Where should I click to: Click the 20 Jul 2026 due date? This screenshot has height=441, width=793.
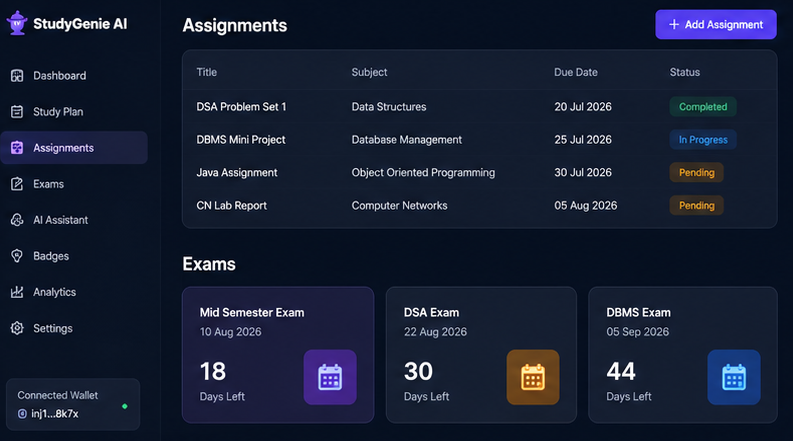point(583,107)
